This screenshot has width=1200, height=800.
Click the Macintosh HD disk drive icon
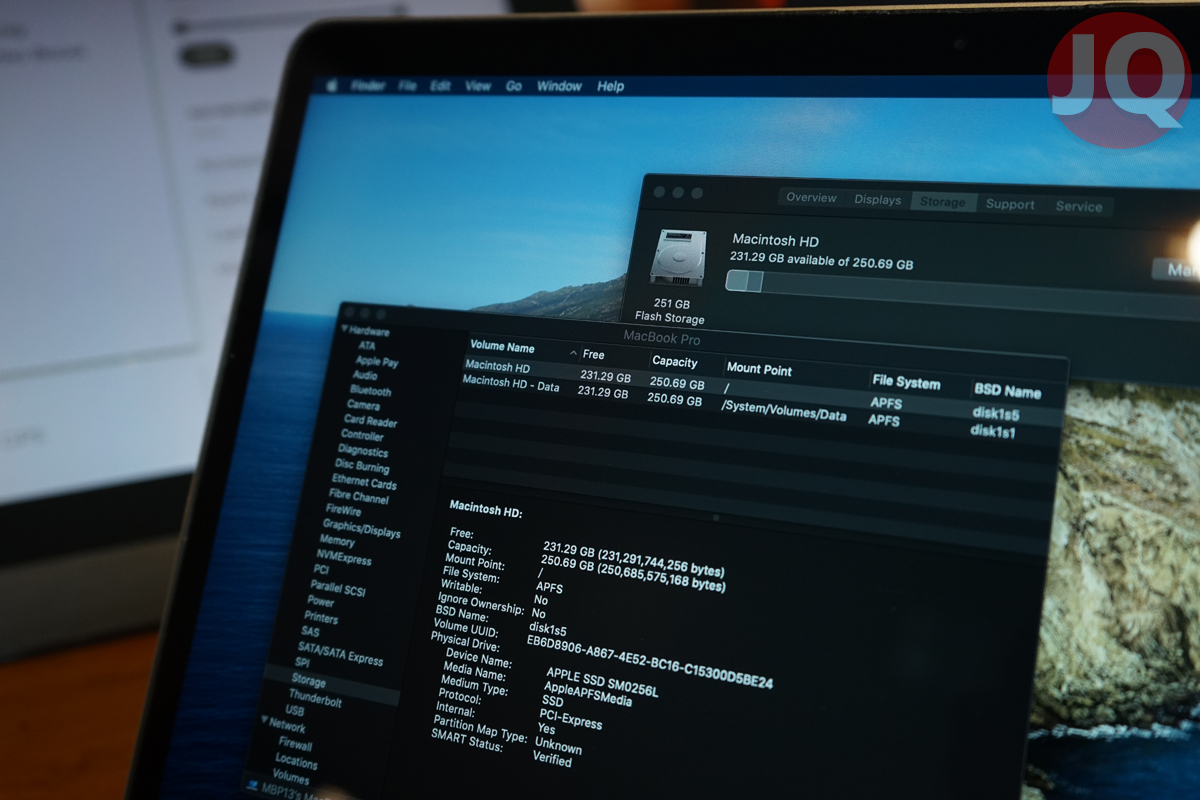coord(678,258)
